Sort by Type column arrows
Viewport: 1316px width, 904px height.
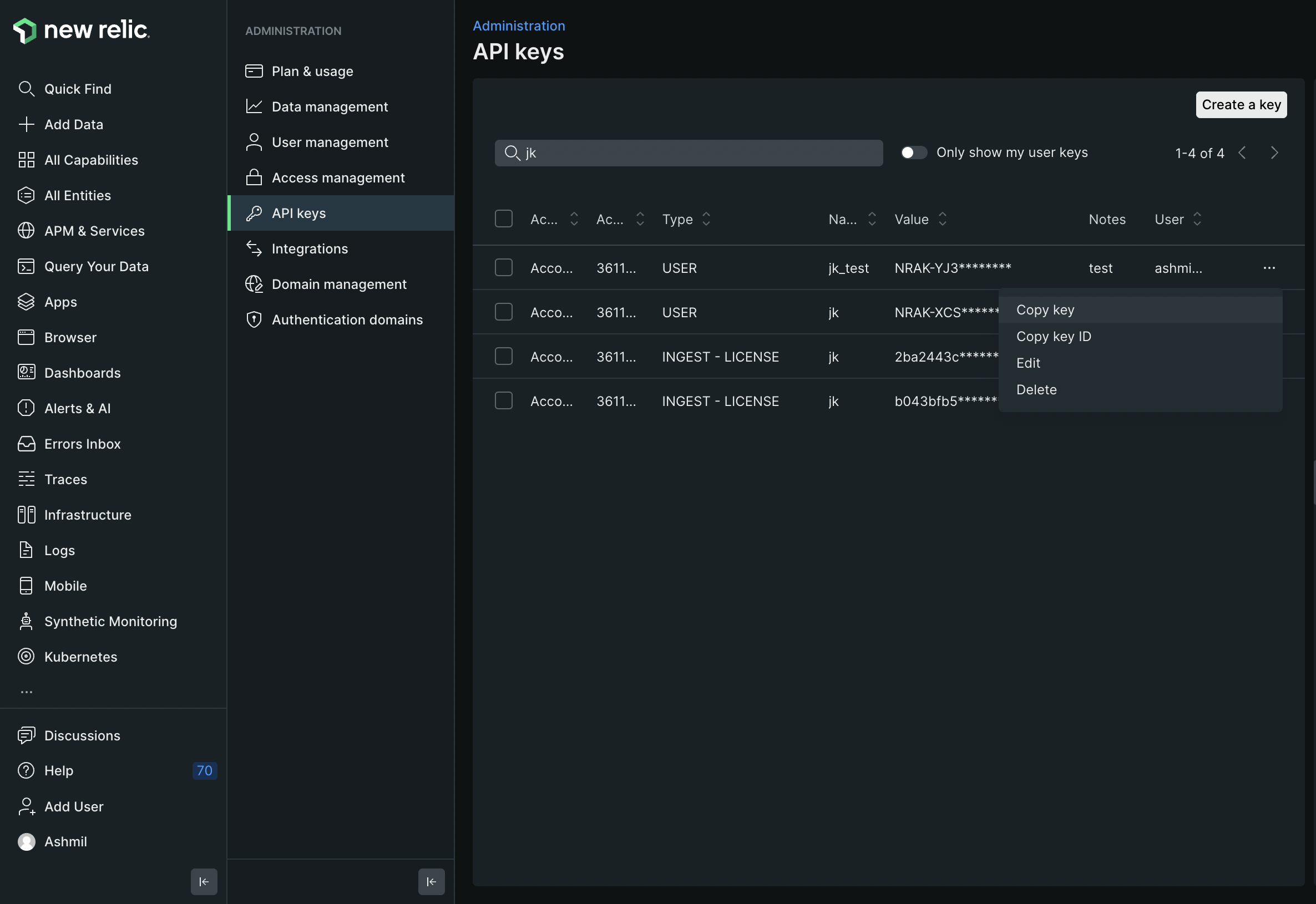[x=706, y=219]
